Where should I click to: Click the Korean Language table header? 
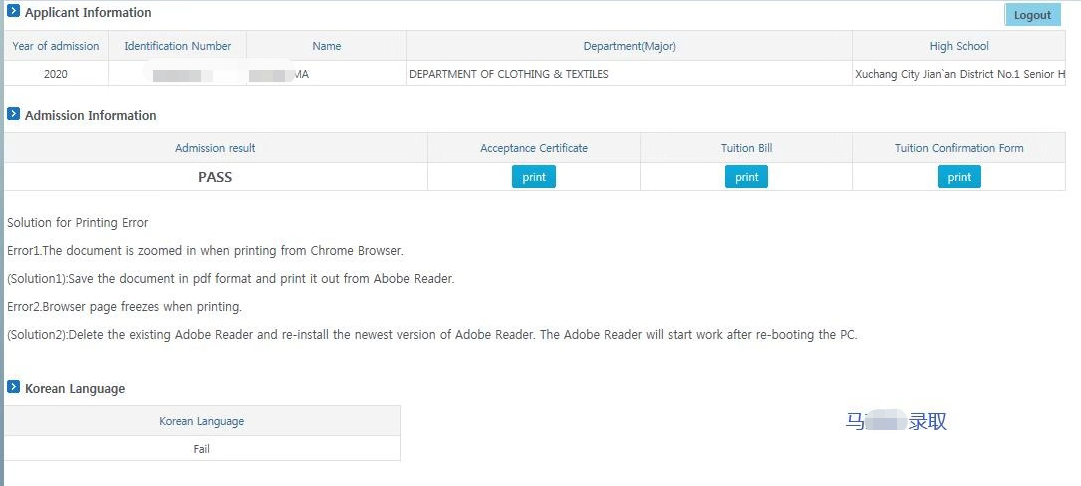coord(202,421)
